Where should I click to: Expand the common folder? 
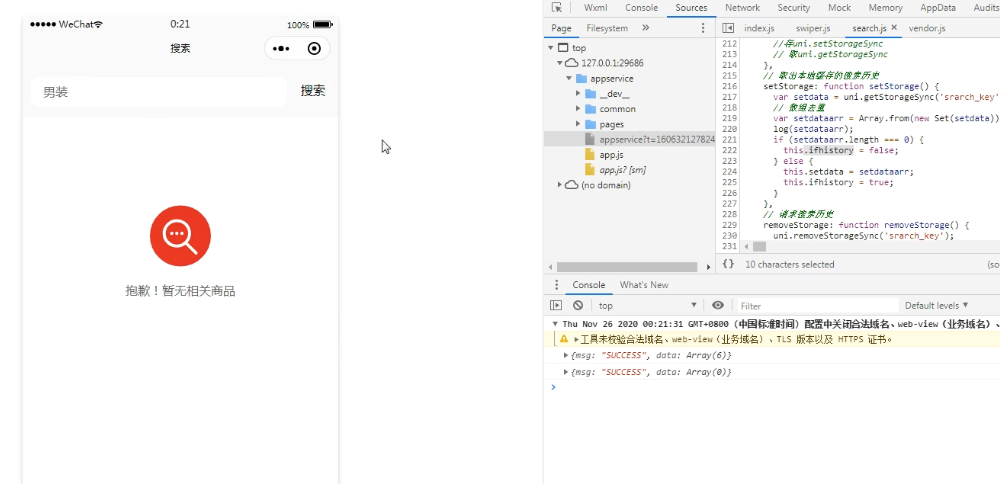click(x=578, y=109)
